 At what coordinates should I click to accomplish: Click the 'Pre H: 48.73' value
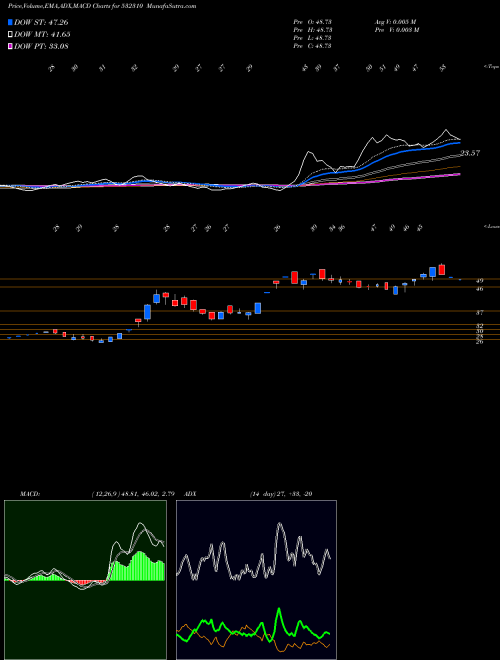(312, 30)
